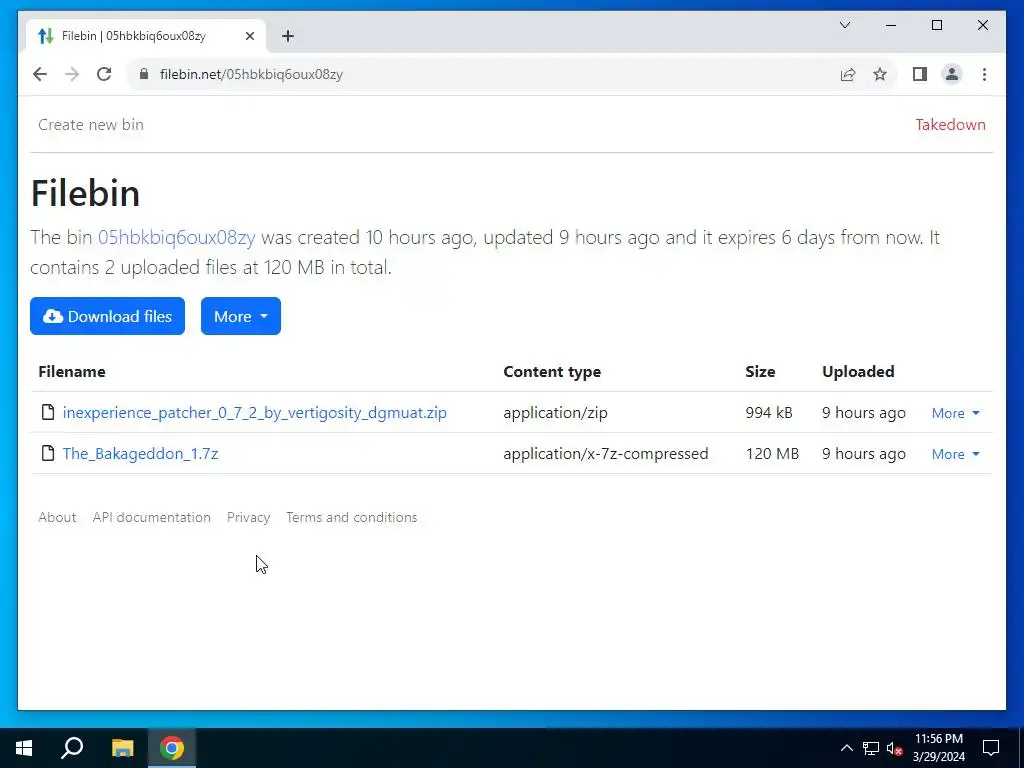Download The_Bakageddon_1.7z file
Image resolution: width=1024 pixels, height=768 pixels.
point(140,454)
